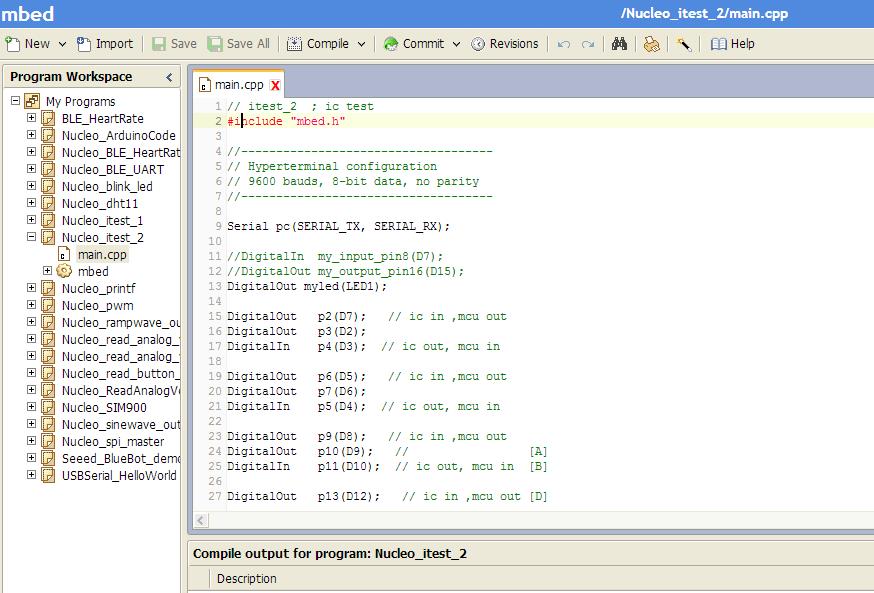Screen dimensions: 874x593
Task: Select the Nucleo_read_button program
Action: click(x=121, y=374)
